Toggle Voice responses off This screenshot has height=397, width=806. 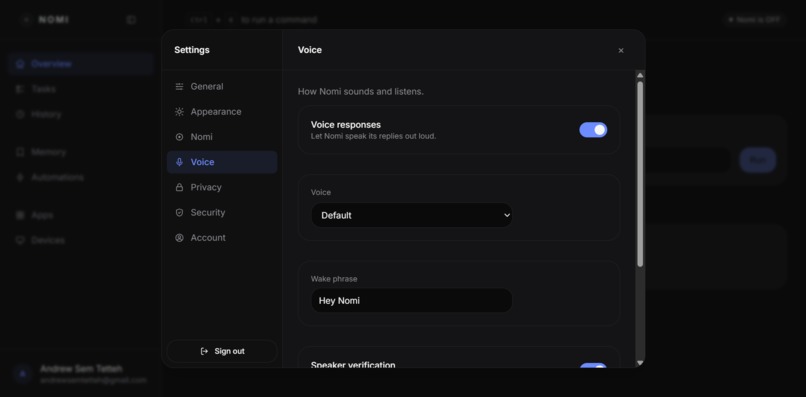(593, 130)
